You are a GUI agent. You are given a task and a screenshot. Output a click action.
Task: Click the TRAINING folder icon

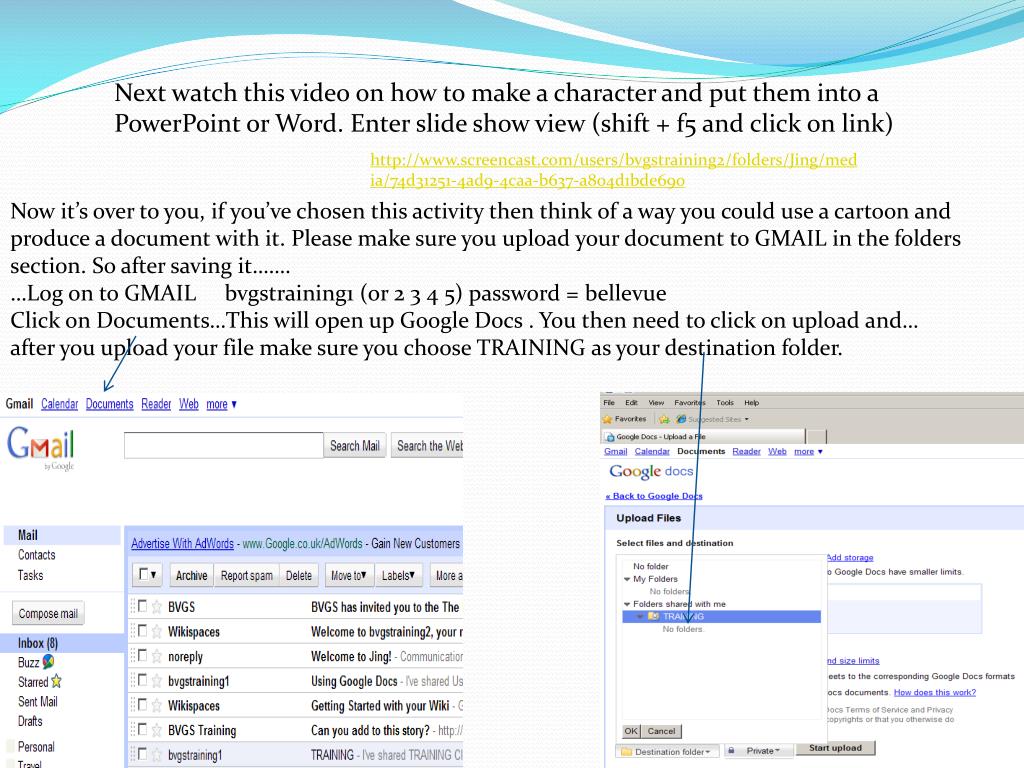[x=653, y=616]
